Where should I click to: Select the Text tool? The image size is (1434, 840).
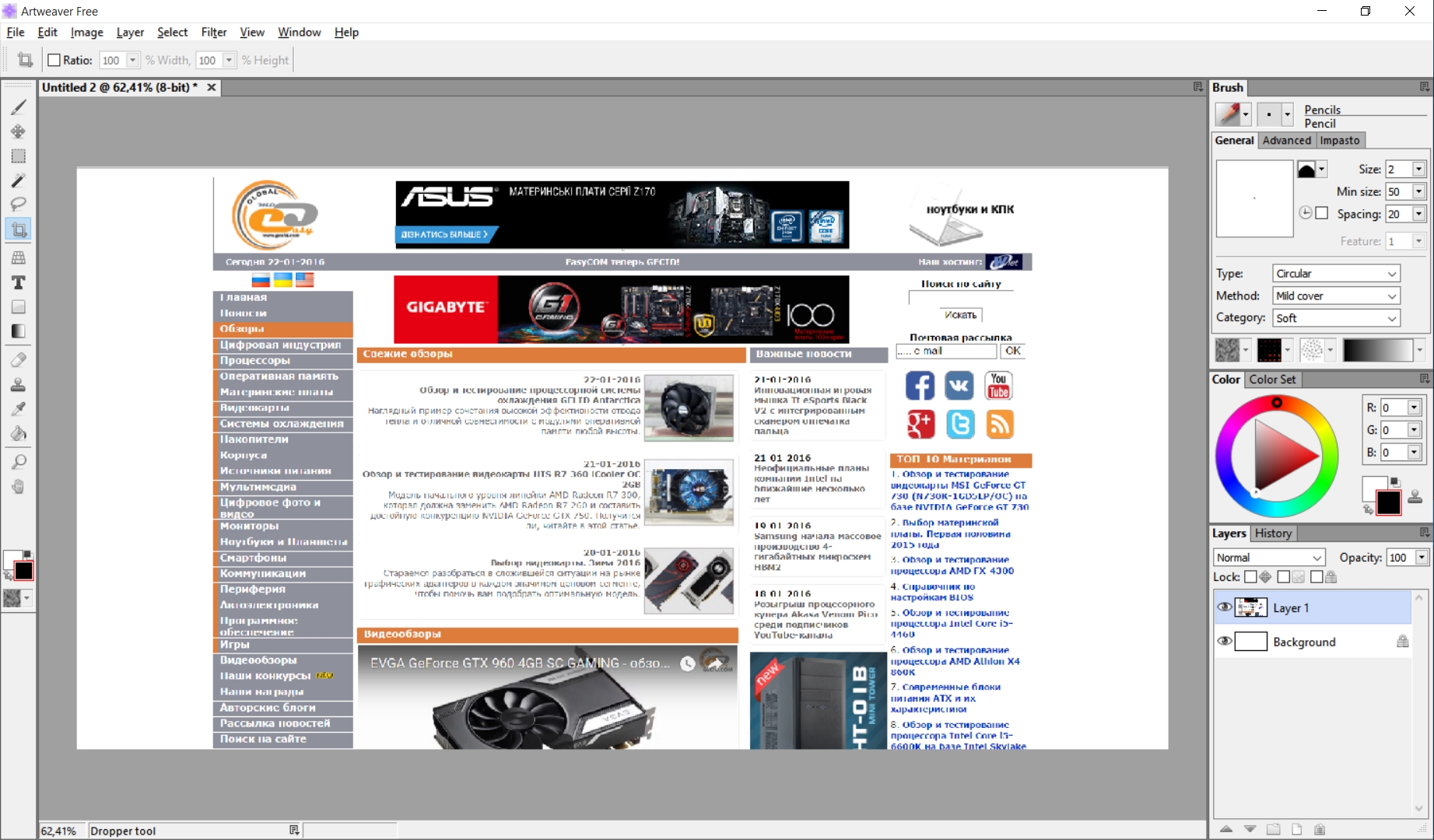18,282
